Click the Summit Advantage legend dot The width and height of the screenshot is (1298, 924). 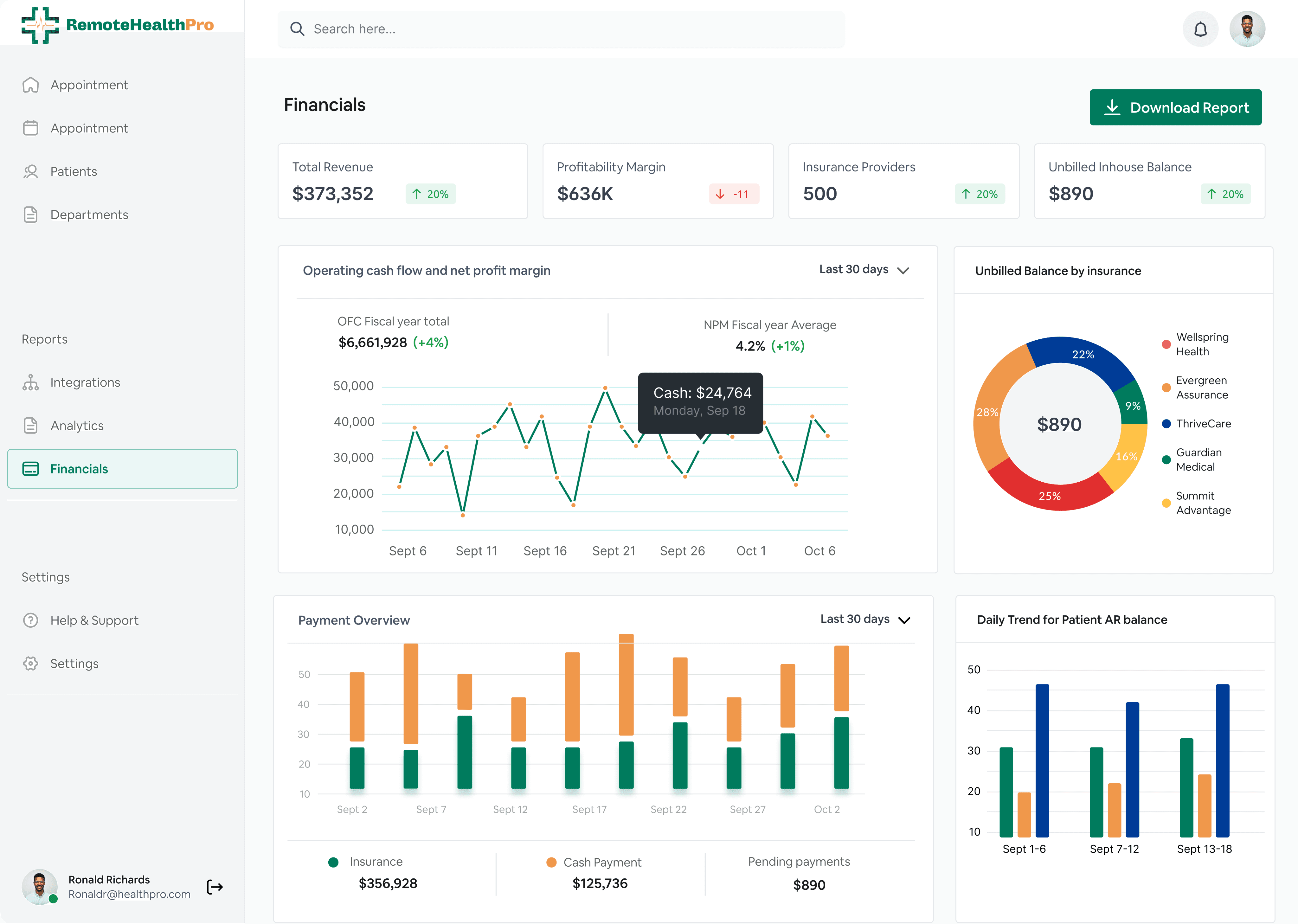(x=1166, y=503)
